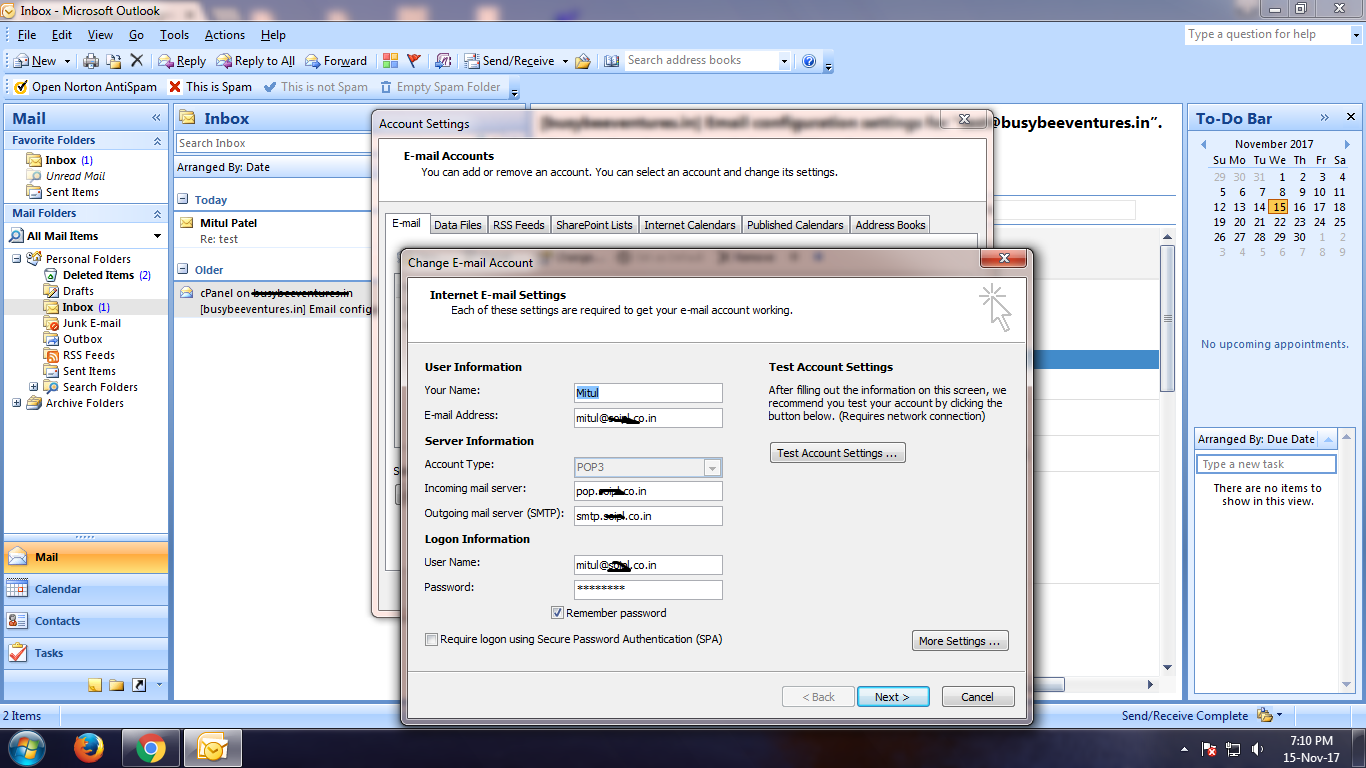Open the Send/Receive dropdown arrow

564,61
